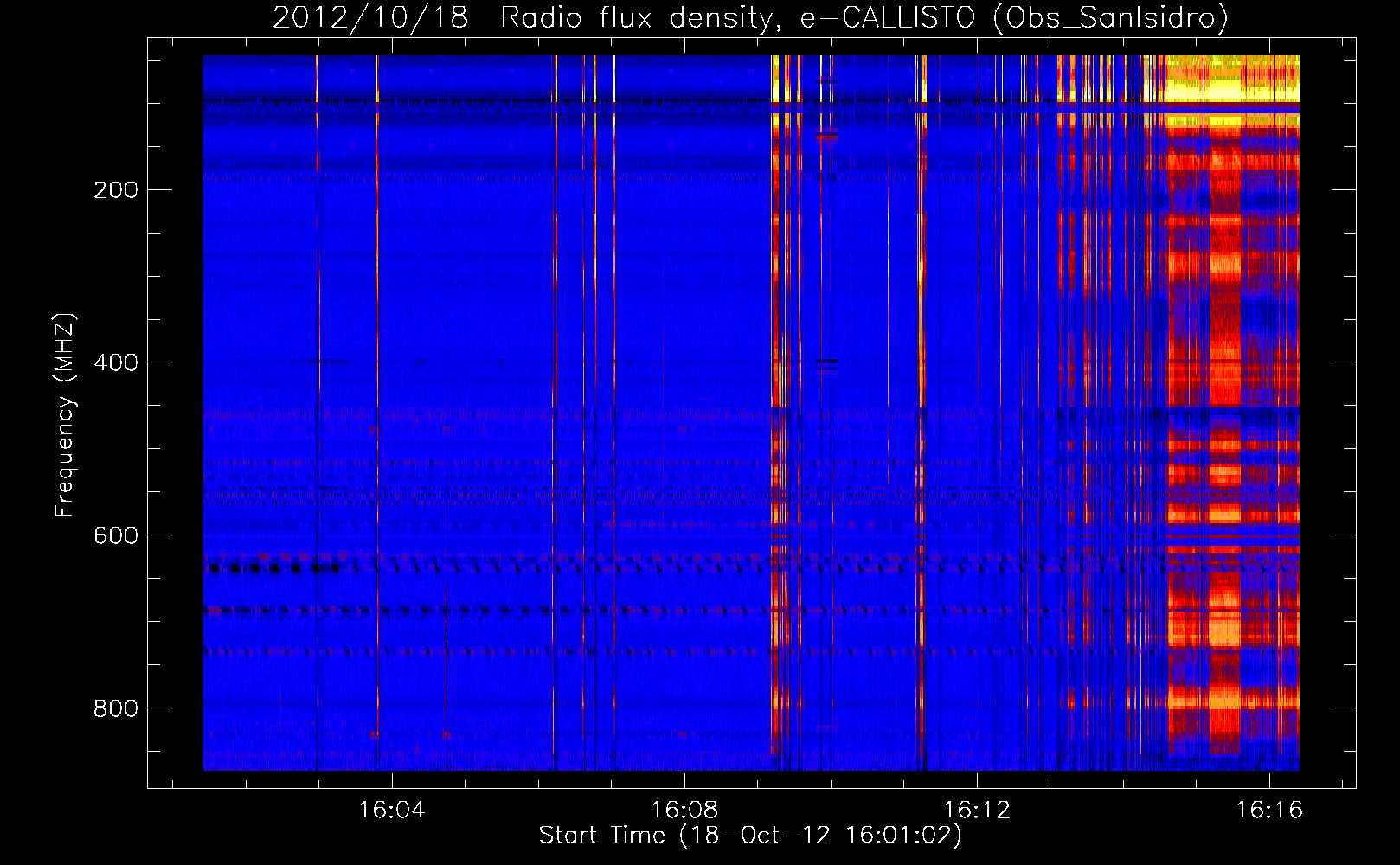
Task: Click the '800' frequency tick label
Action: click(115, 709)
